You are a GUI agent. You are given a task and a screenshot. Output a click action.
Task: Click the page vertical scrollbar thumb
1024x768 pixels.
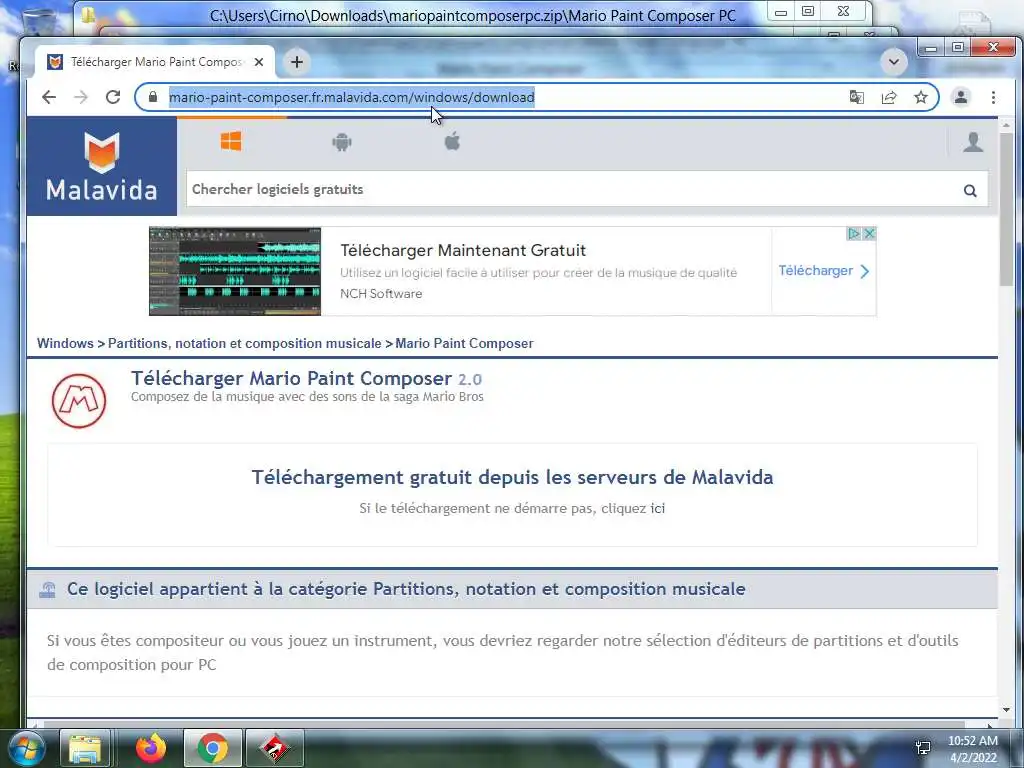(1006, 209)
